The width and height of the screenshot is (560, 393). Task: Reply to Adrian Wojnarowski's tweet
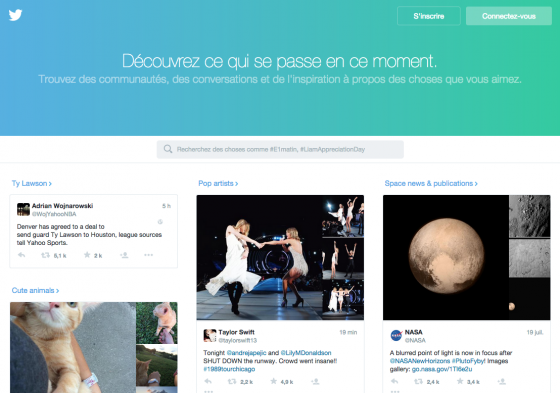pos(21,255)
